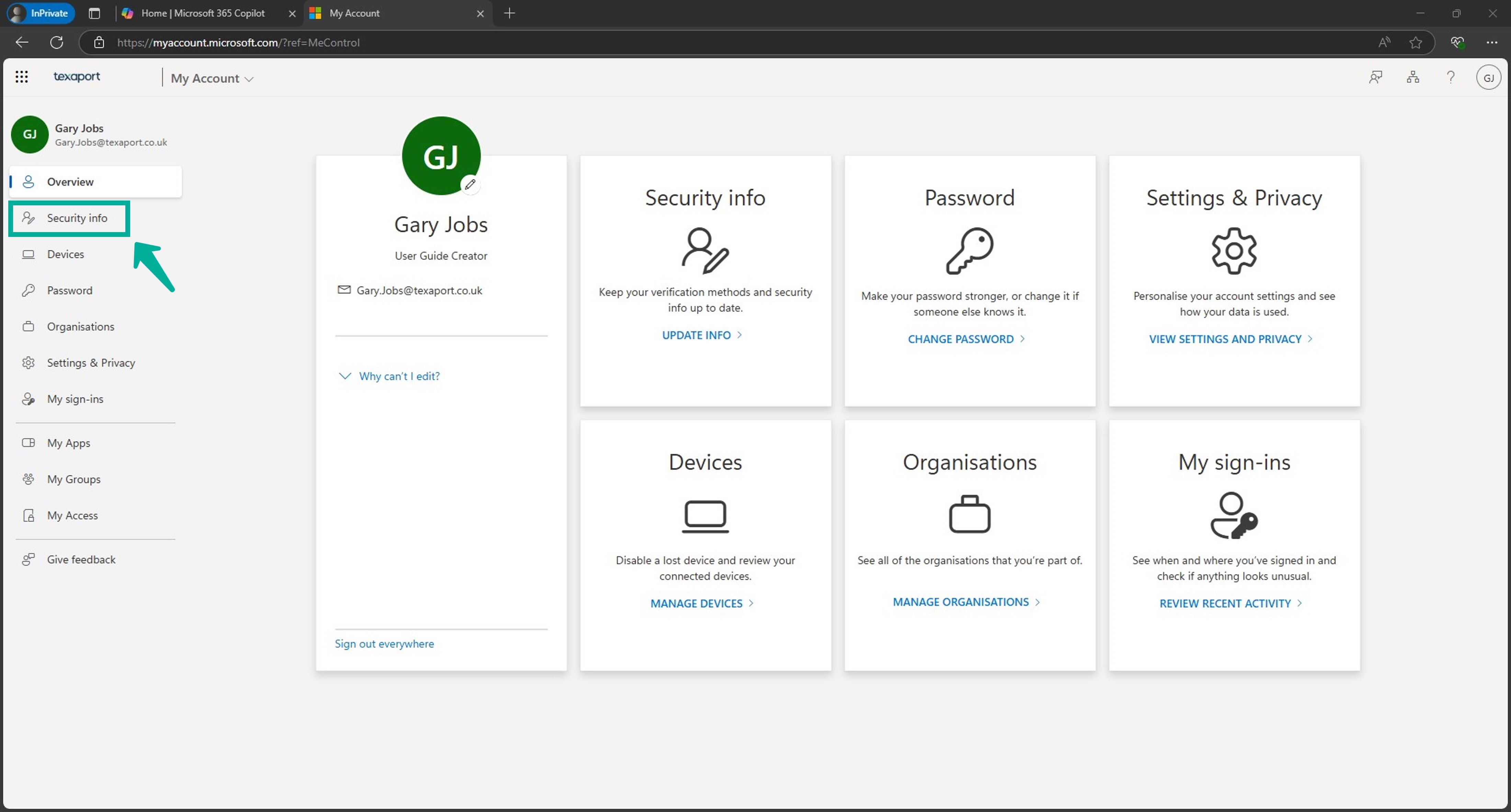Click the browser address bar
Screen dimensions: 1511x812
pos(411,42)
